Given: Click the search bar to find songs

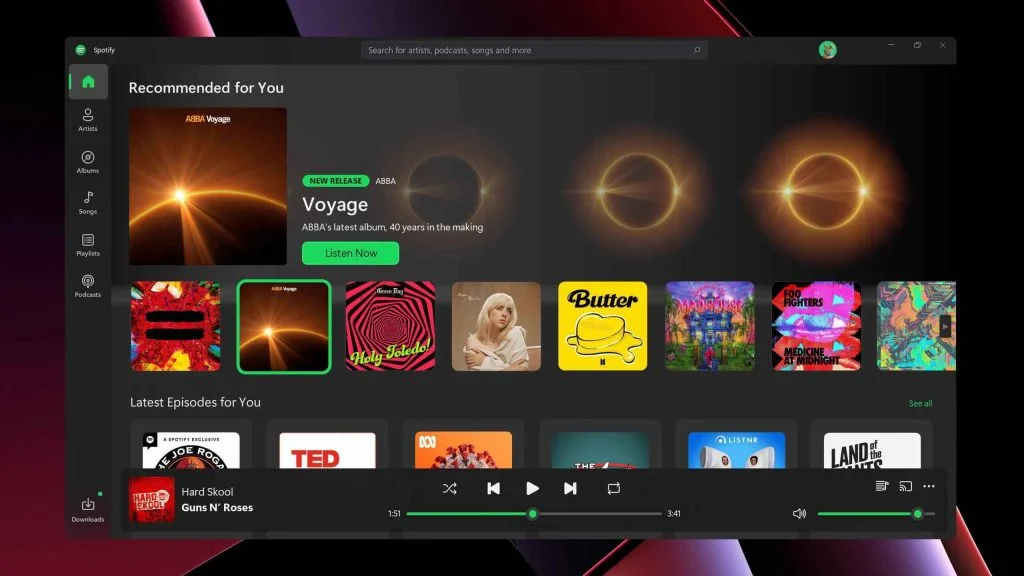Looking at the screenshot, I should 534,49.
